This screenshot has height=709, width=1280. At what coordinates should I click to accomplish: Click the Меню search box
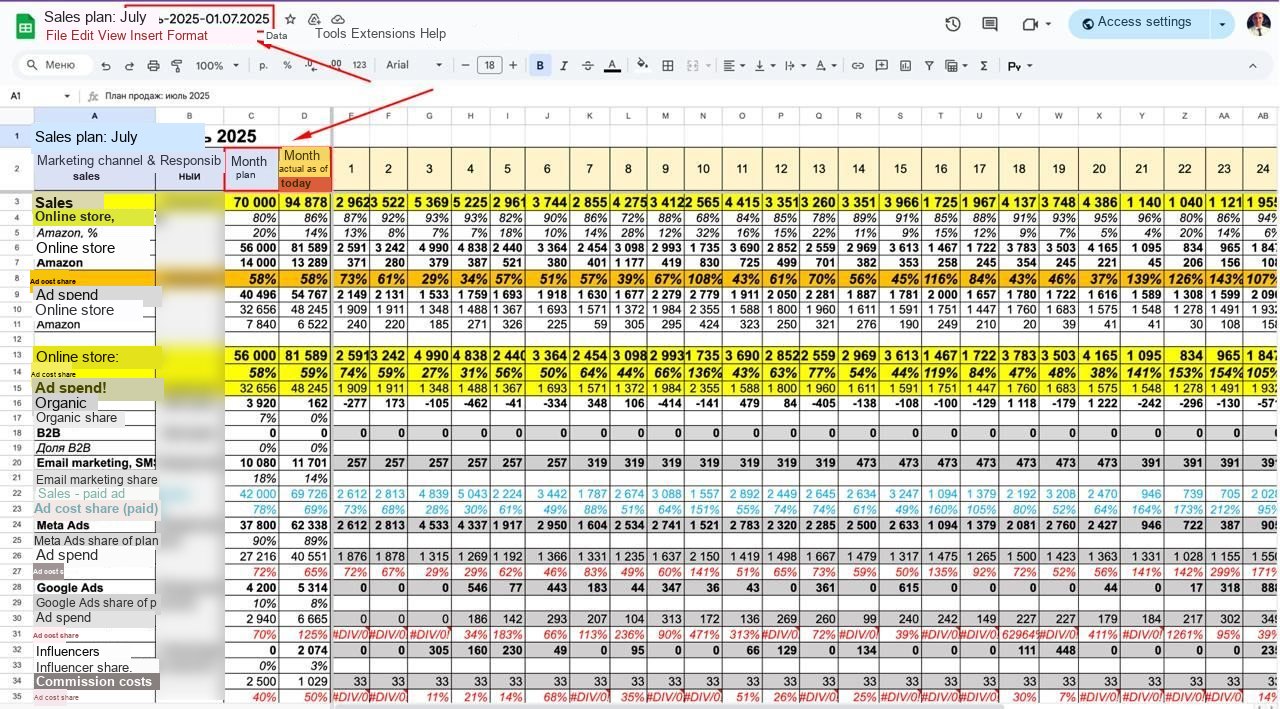tap(55, 66)
